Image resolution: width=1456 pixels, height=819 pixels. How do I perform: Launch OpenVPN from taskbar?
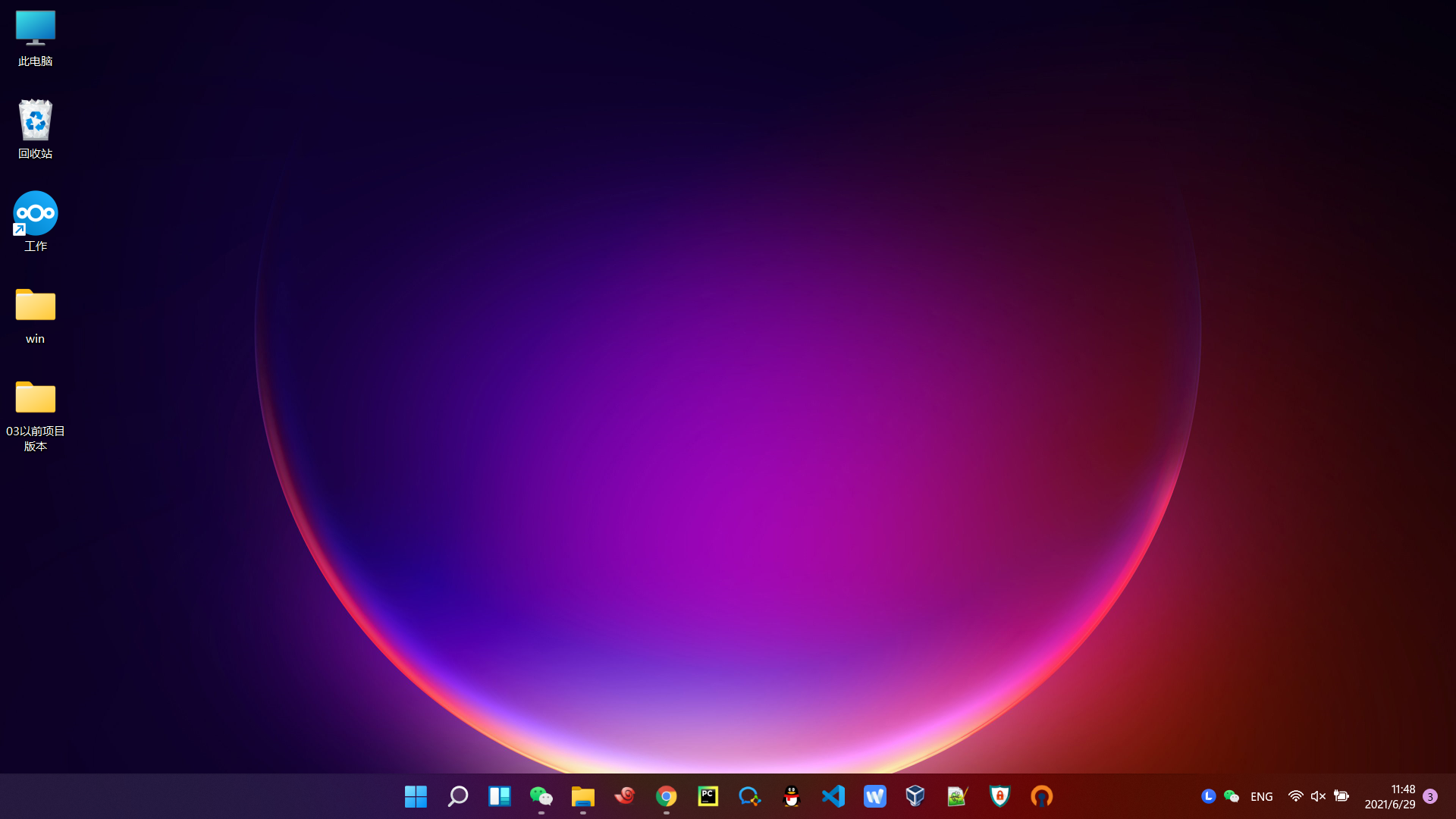click(1041, 796)
